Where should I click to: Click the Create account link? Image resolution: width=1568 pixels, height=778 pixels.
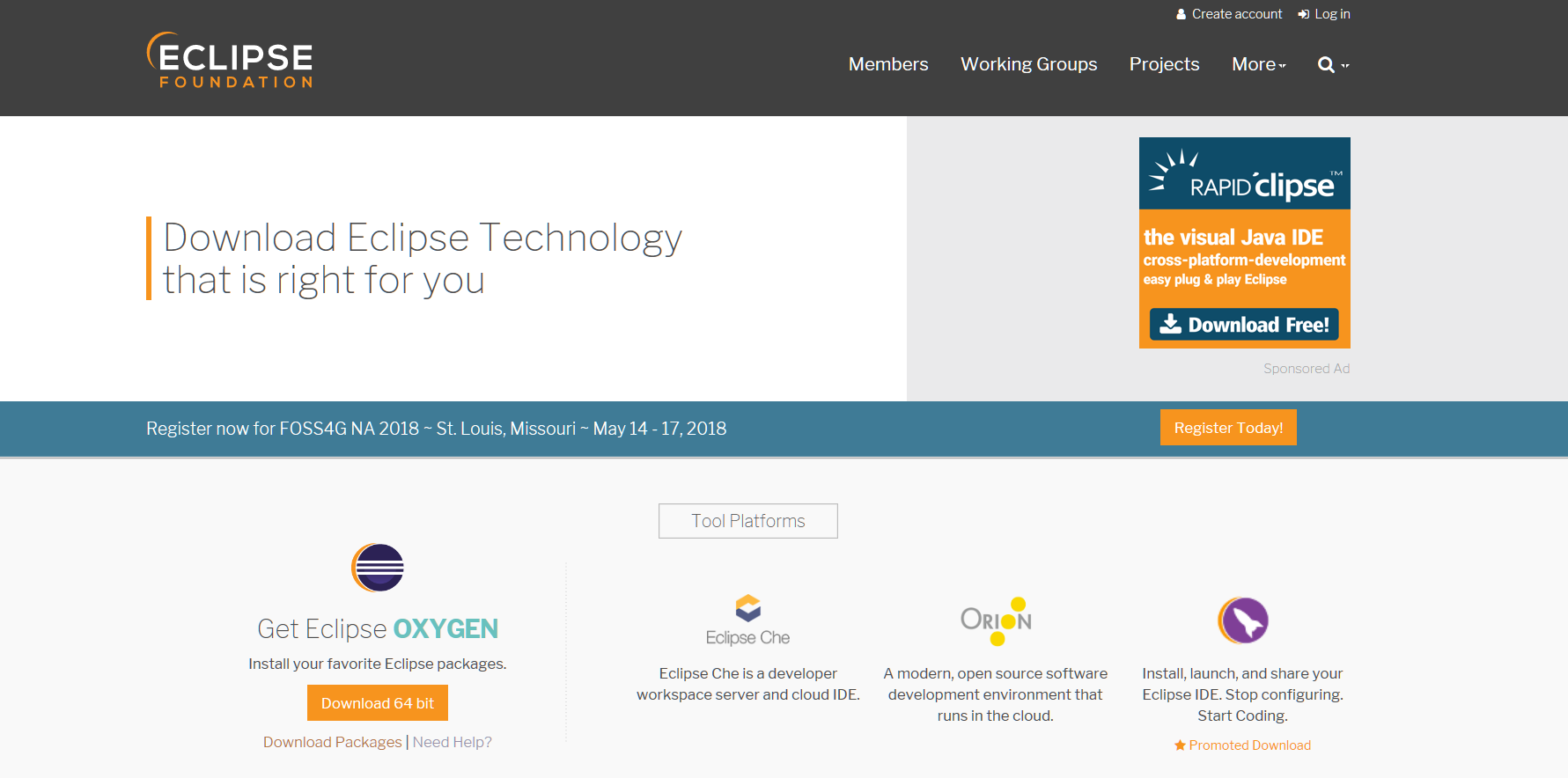[x=1229, y=14]
